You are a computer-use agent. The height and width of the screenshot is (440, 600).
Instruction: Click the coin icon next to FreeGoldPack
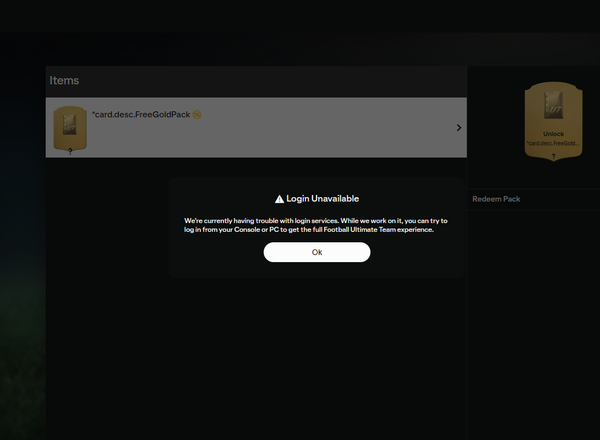tap(197, 115)
